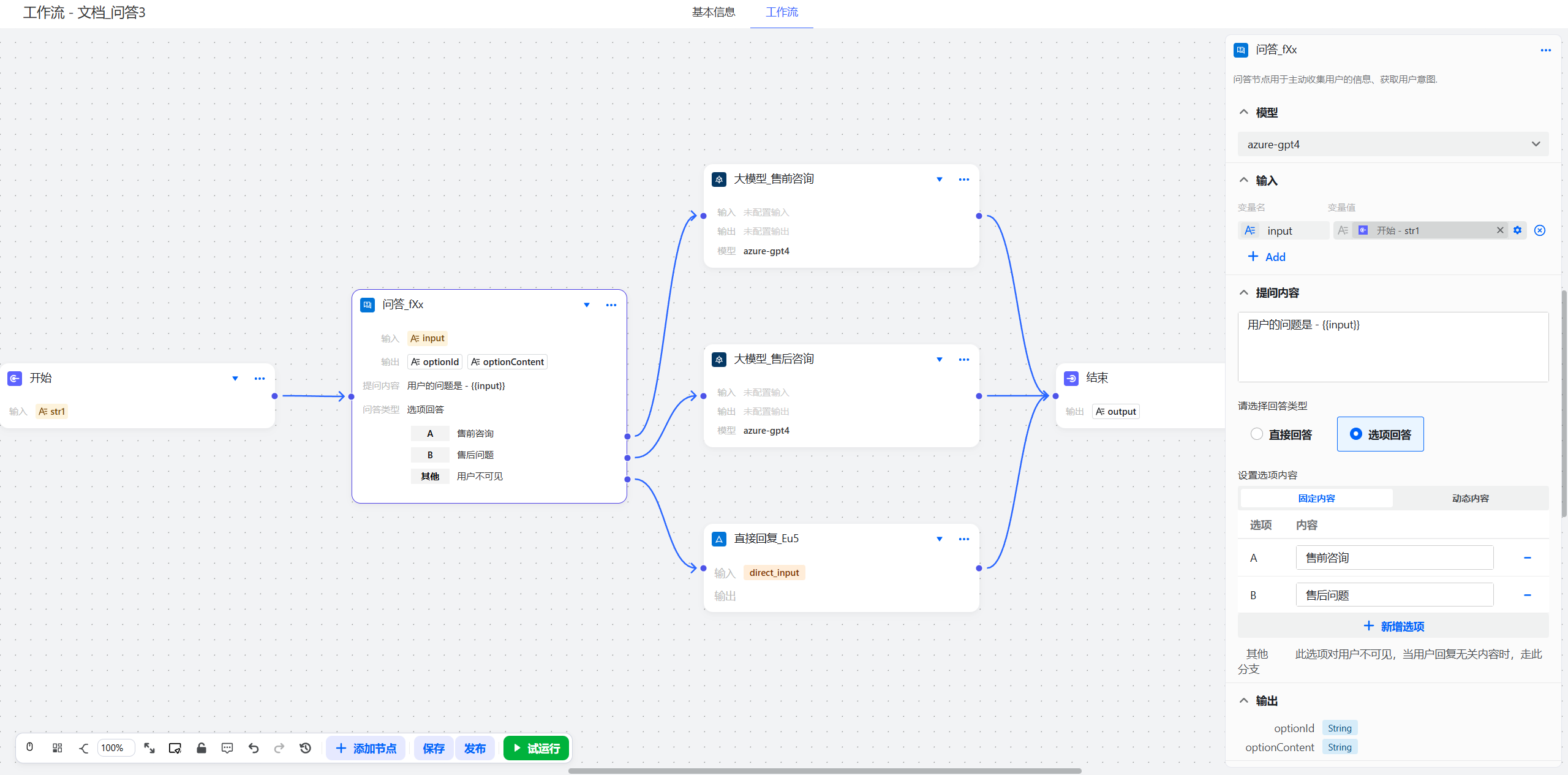Click the 试运行 button to test run
The height and width of the screenshot is (775, 1568).
click(x=536, y=747)
